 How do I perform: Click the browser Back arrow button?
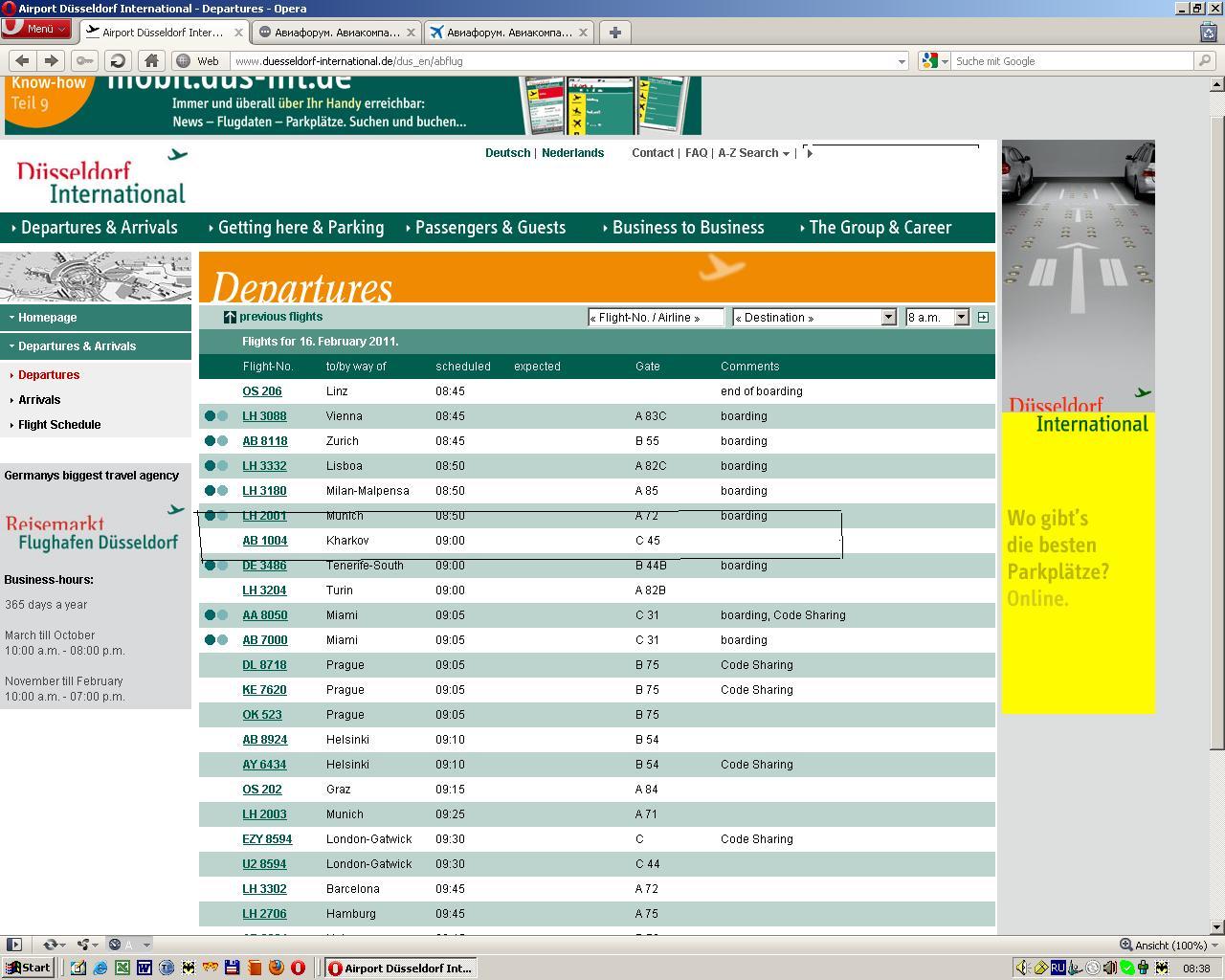pos(22,60)
